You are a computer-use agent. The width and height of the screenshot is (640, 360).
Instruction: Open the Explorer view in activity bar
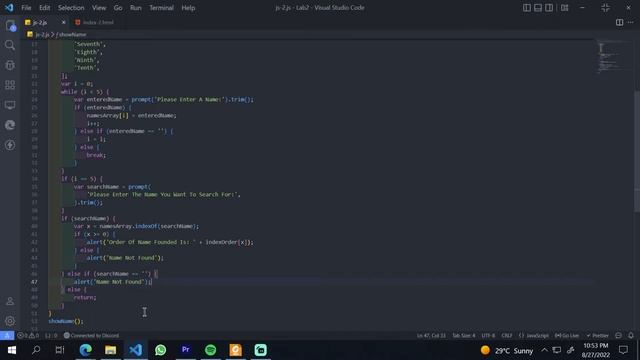coord(10,26)
